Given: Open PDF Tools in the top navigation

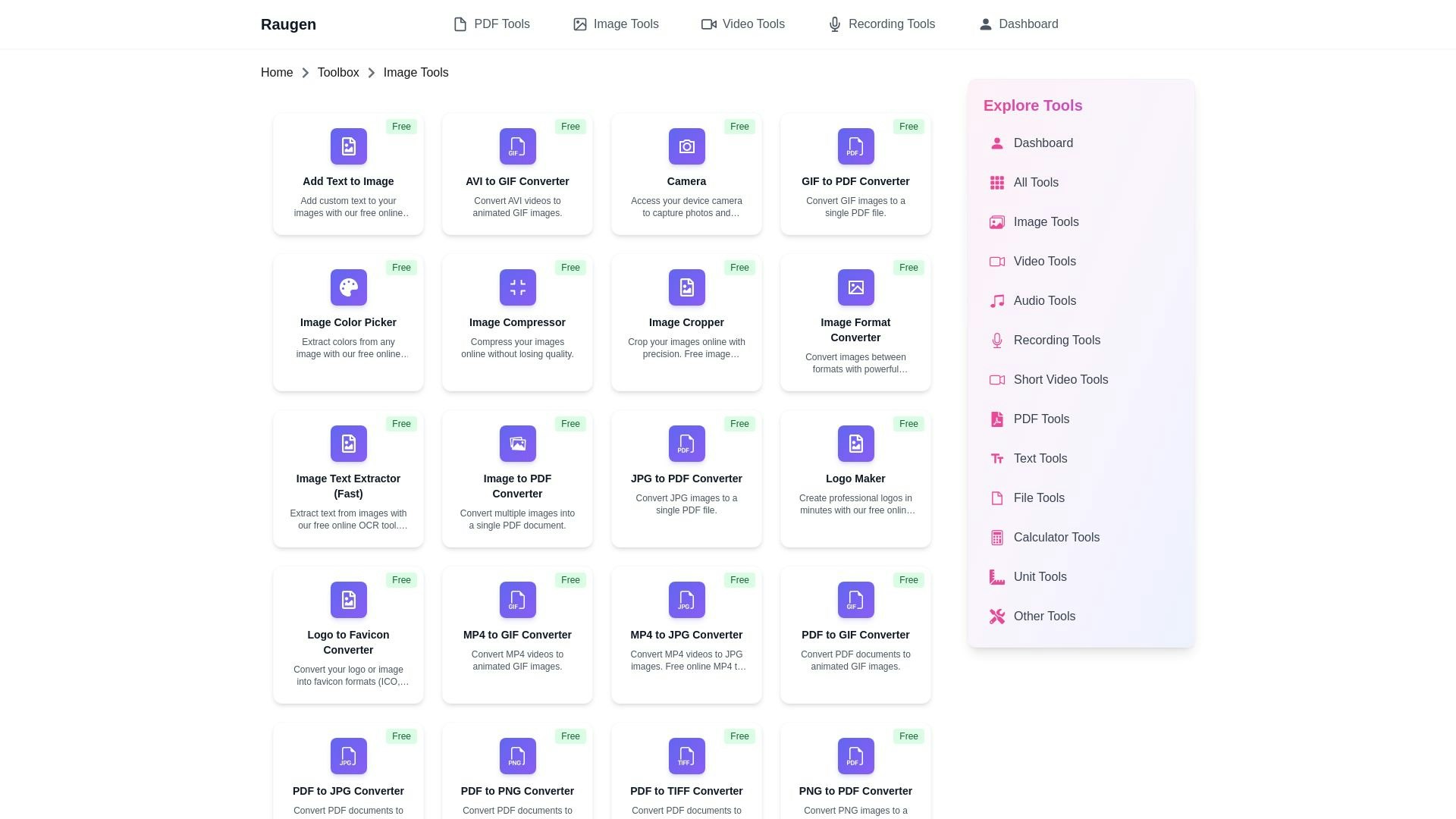Looking at the screenshot, I should click(x=491, y=24).
